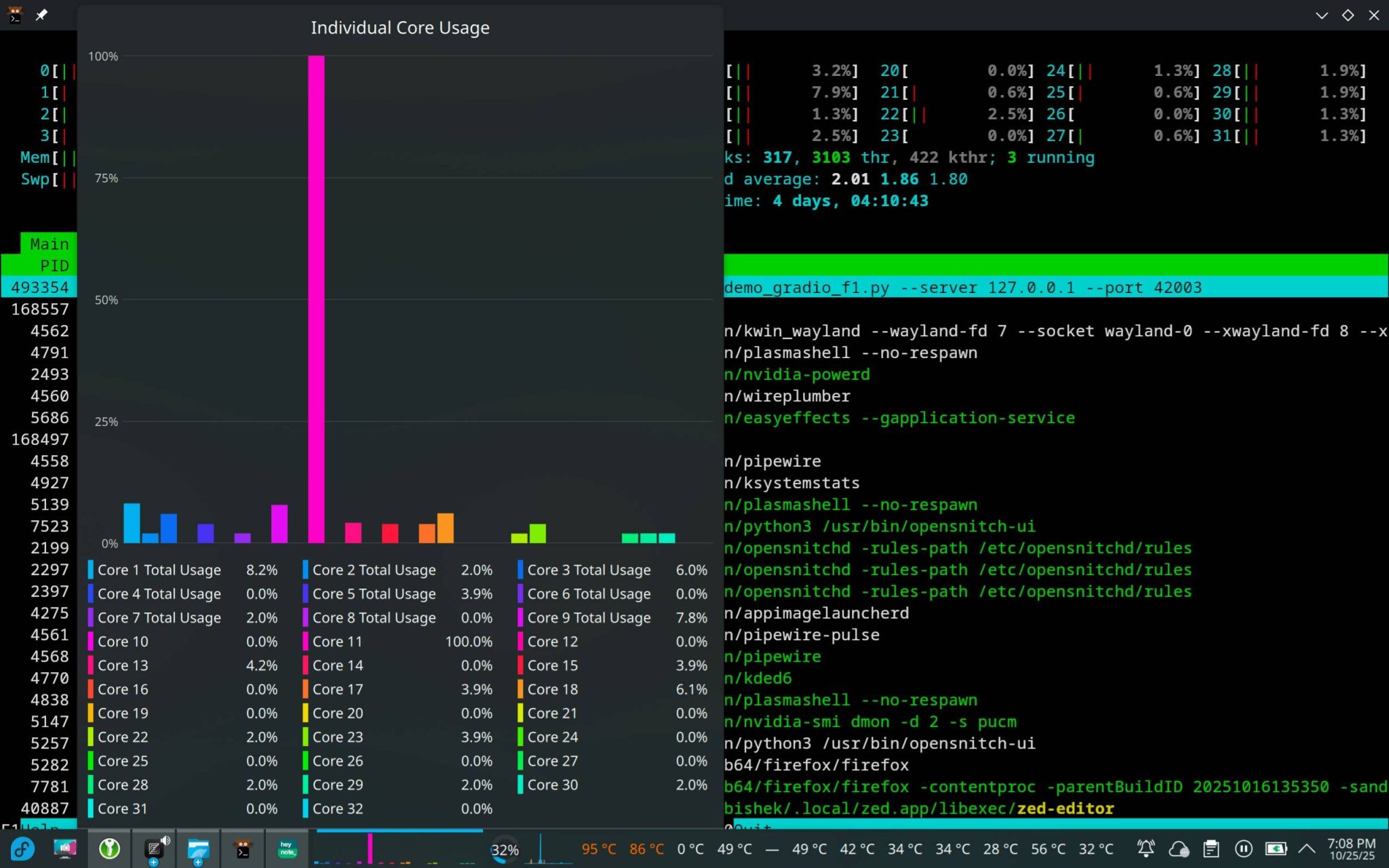Viewport: 1389px width, 868px height.
Task: Switch to the Zed editor taskbar entry
Action: [155, 848]
